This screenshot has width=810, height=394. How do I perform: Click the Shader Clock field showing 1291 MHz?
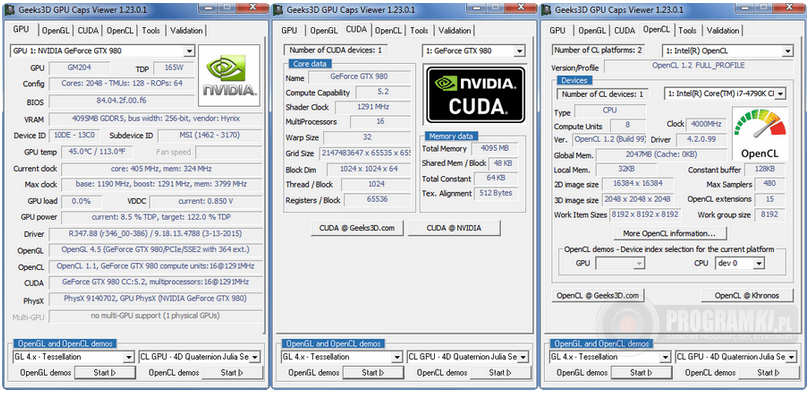[x=373, y=107]
